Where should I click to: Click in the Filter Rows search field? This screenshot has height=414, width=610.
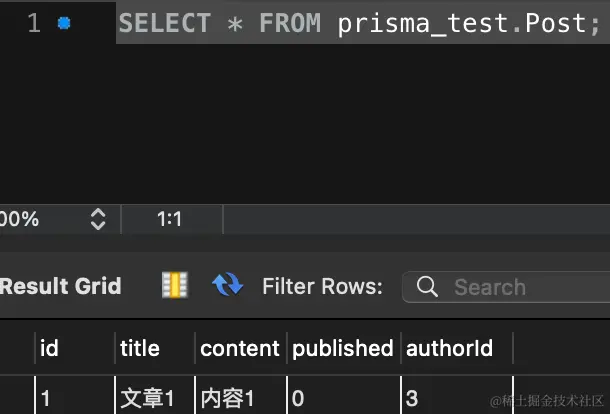[x=507, y=287]
